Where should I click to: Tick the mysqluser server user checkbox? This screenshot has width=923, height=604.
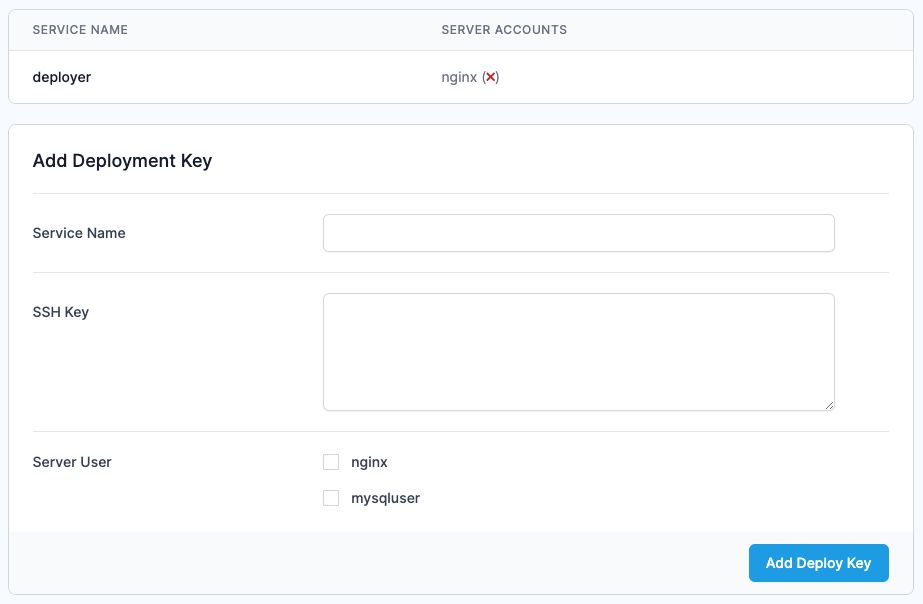(x=331, y=498)
